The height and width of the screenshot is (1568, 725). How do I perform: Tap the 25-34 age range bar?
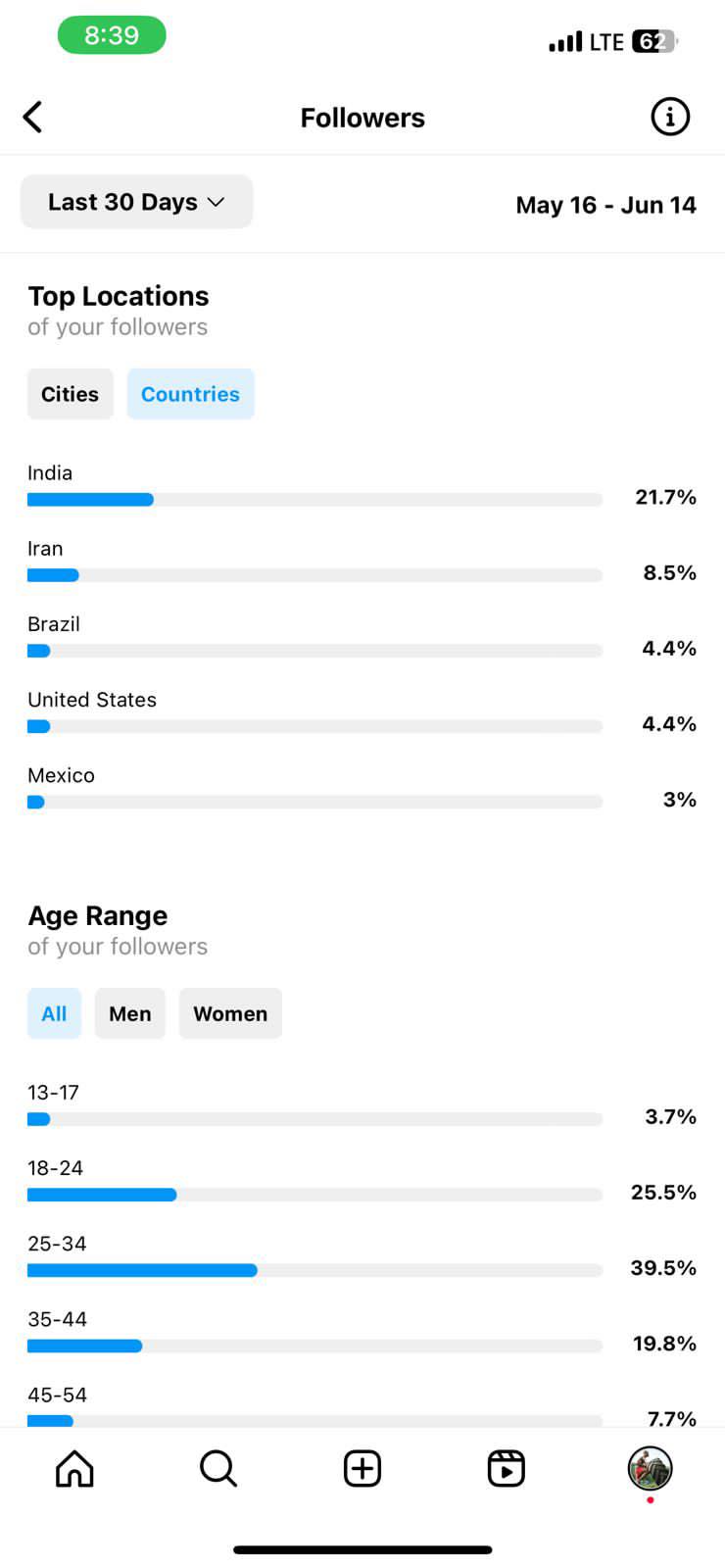click(x=314, y=1270)
